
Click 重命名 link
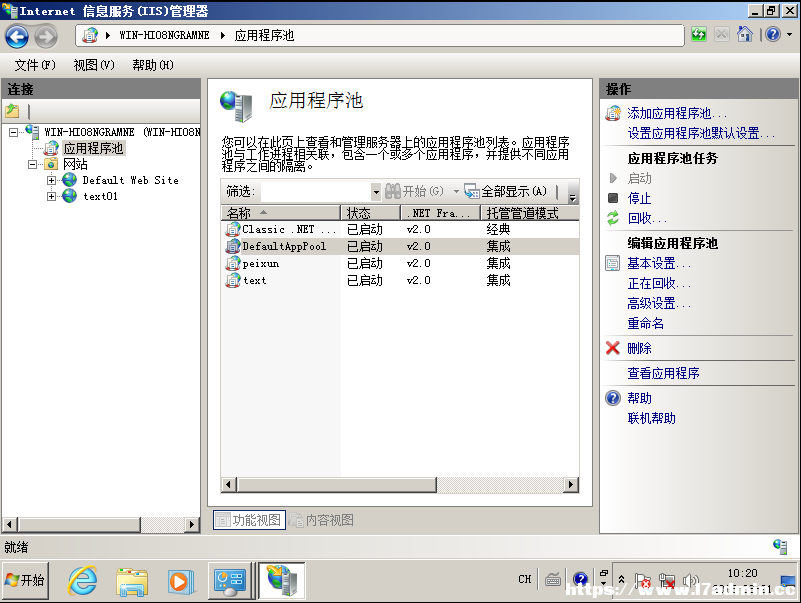point(646,323)
